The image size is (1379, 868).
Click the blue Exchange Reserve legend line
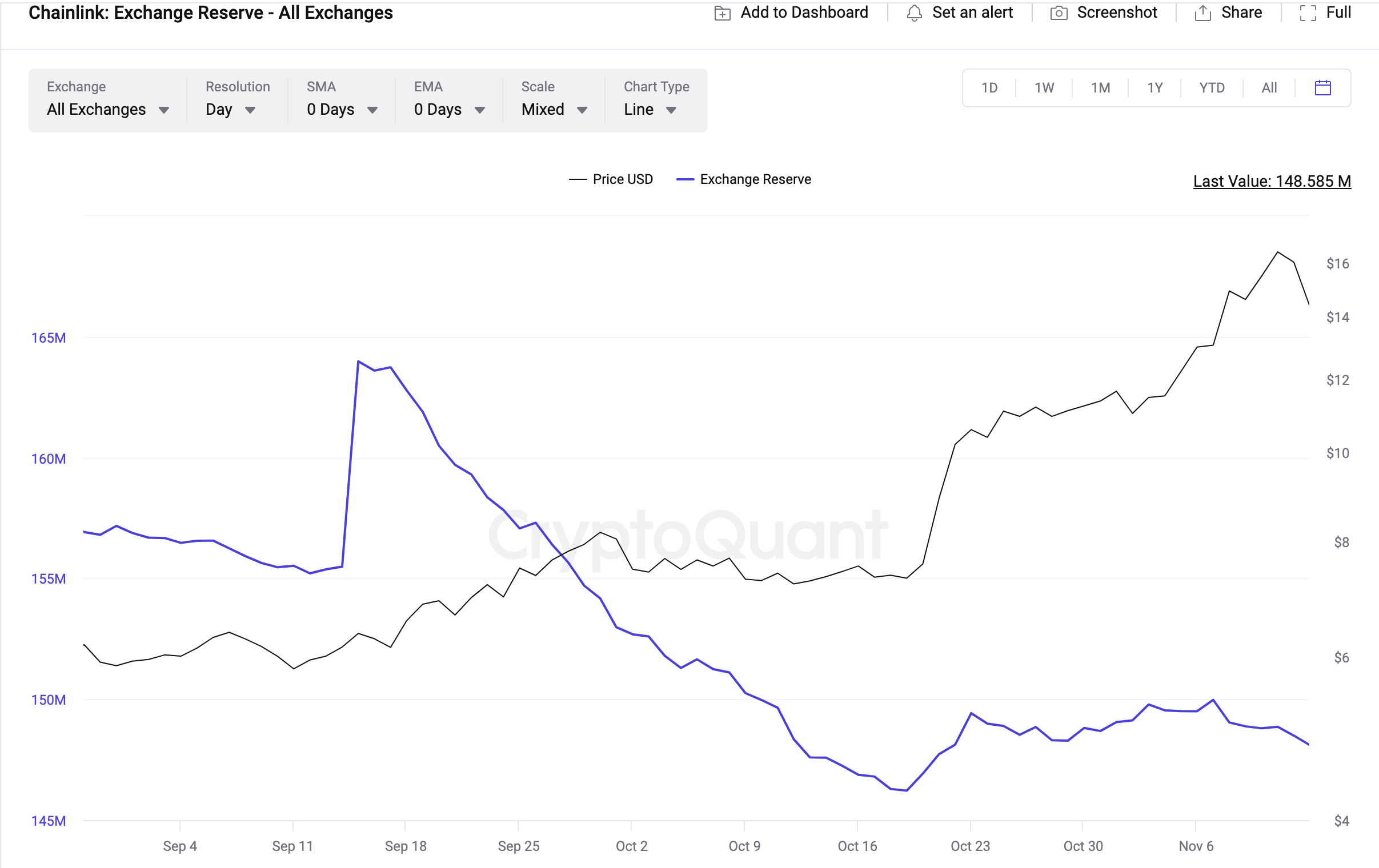pos(685,179)
